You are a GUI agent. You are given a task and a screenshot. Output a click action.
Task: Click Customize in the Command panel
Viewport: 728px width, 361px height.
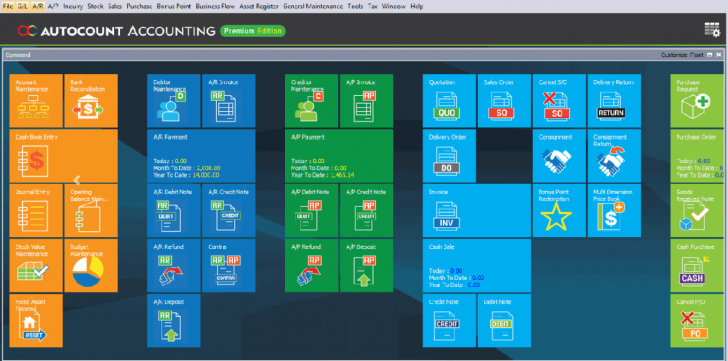[x=674, y=55]
